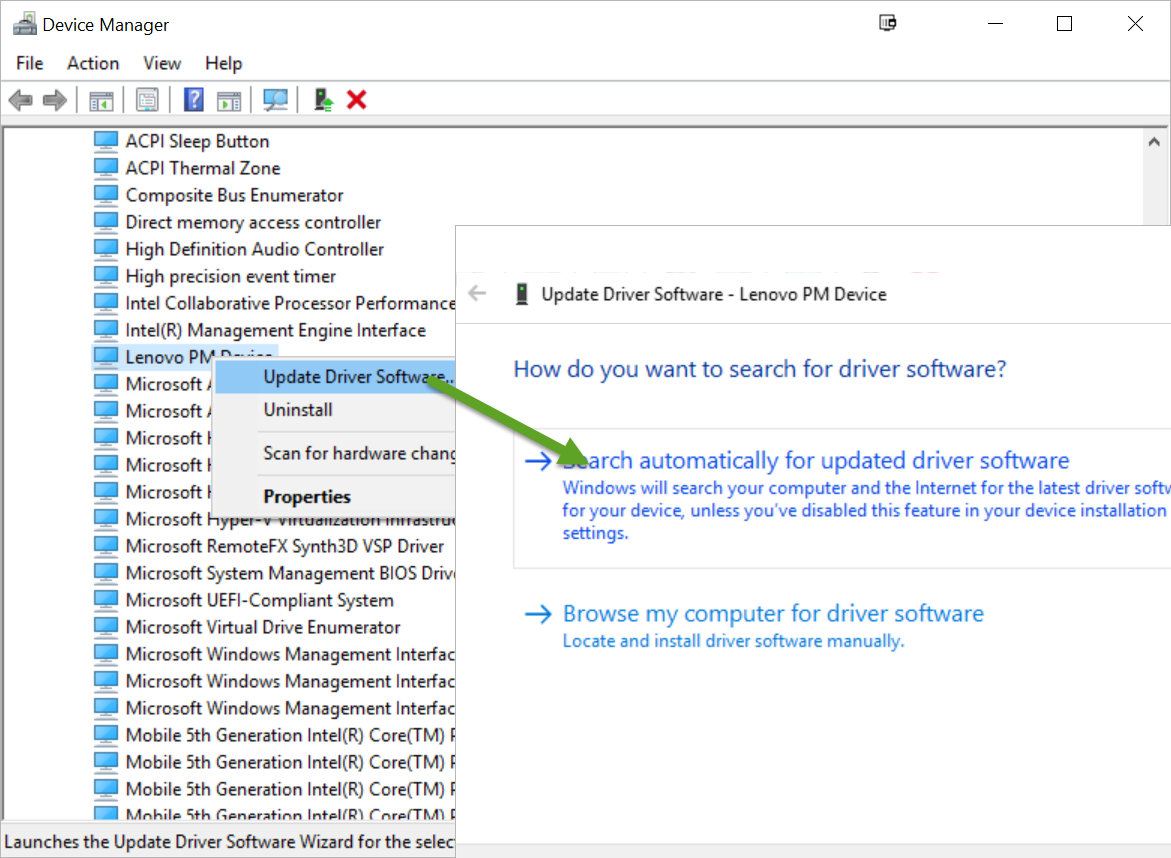This screenshot has width=1171, height=858.
Task: Click back arrow in Update Driver dialog
Action: pos(478,294)
